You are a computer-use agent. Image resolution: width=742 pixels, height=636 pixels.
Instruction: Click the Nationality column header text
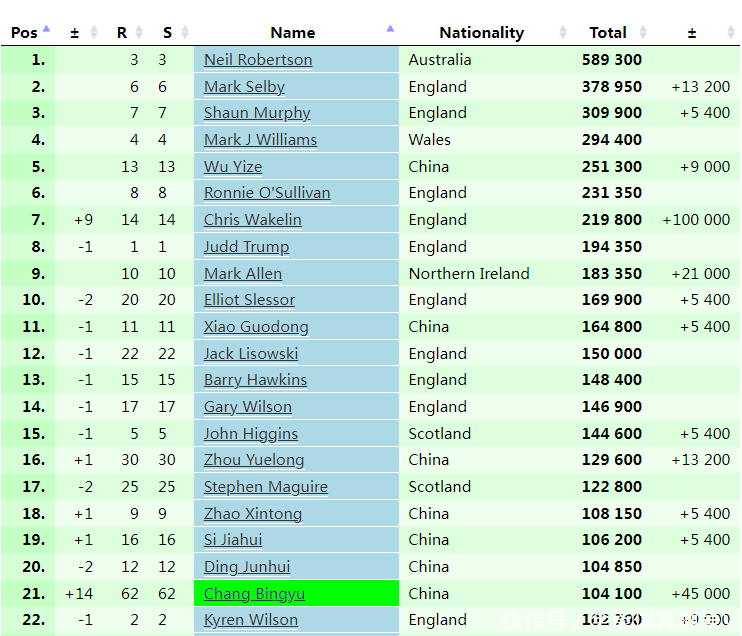pos(481,33)
